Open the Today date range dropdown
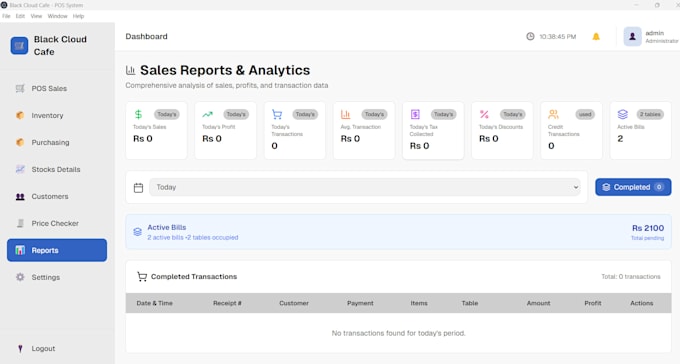680x364 pixels. click(x=365, y=187)
